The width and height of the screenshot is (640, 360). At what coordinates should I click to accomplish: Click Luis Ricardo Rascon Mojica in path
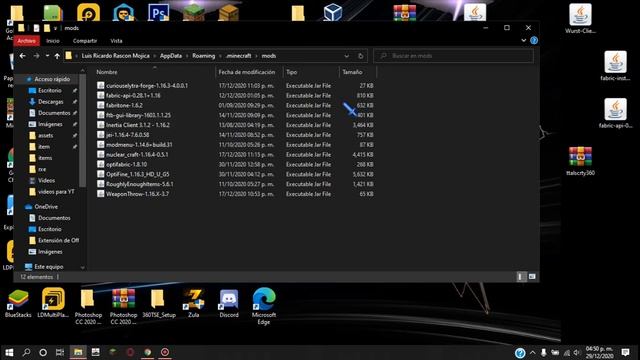116,56
